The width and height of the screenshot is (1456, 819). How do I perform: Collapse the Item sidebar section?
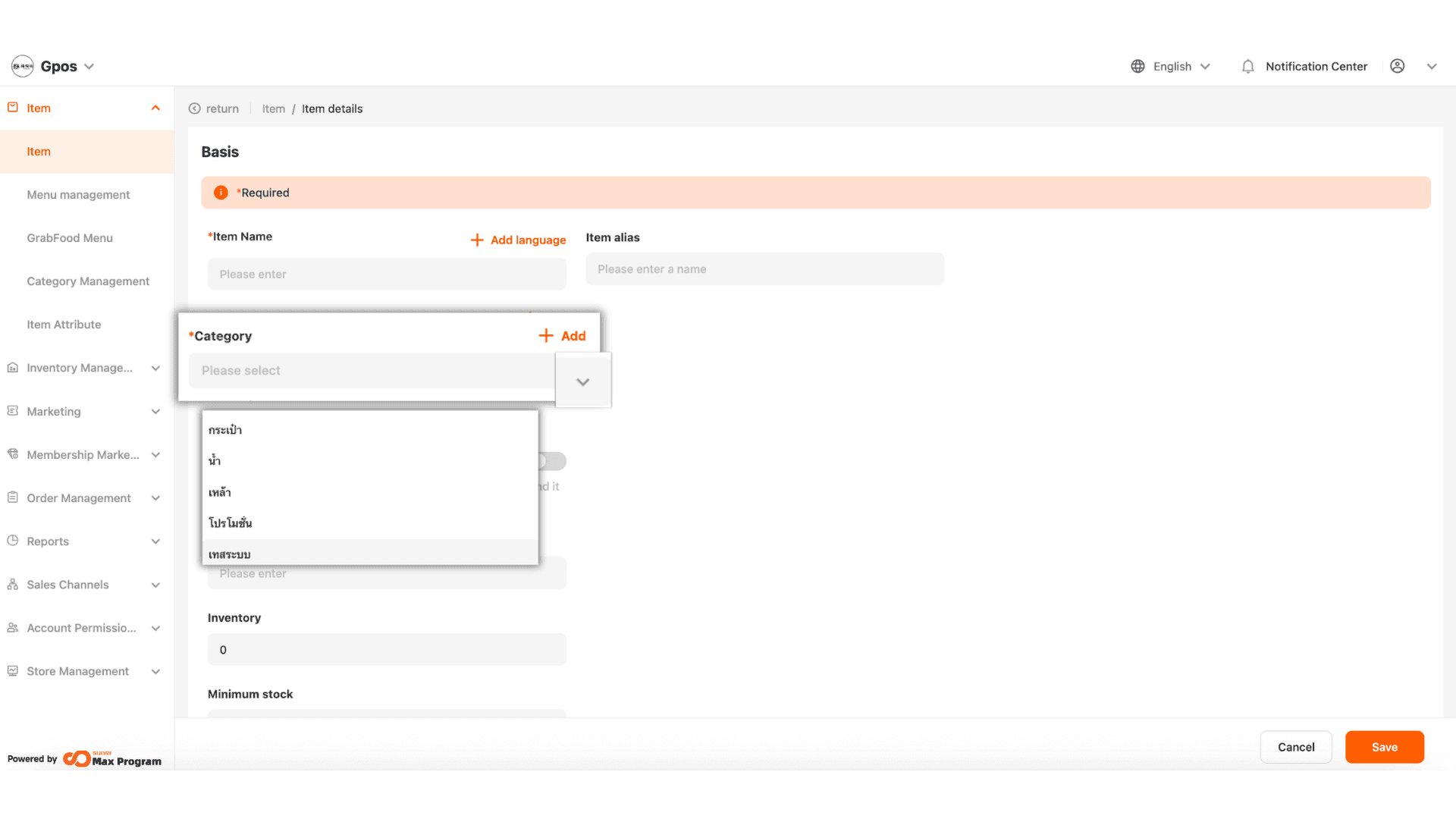(155, 108)
